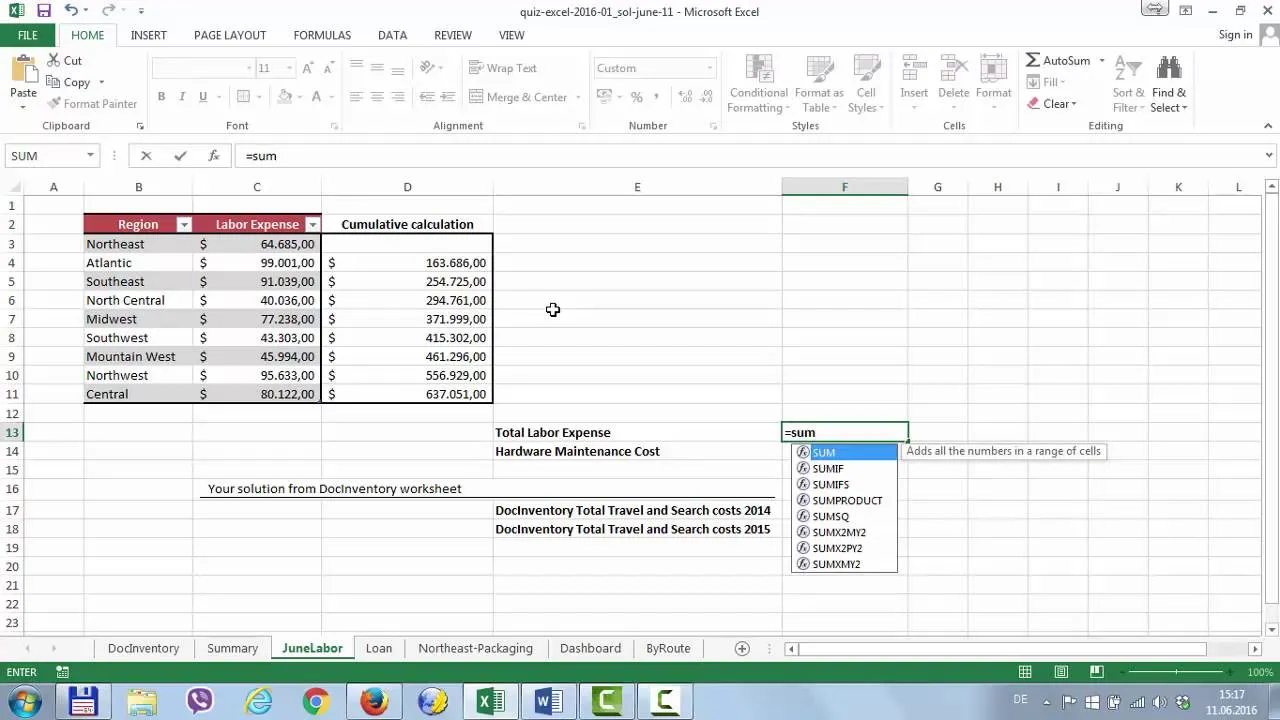This screenshot has width=1280, height=720.
Task: Add a new sheet with plus icon
Action: click(x=742, y=648)
